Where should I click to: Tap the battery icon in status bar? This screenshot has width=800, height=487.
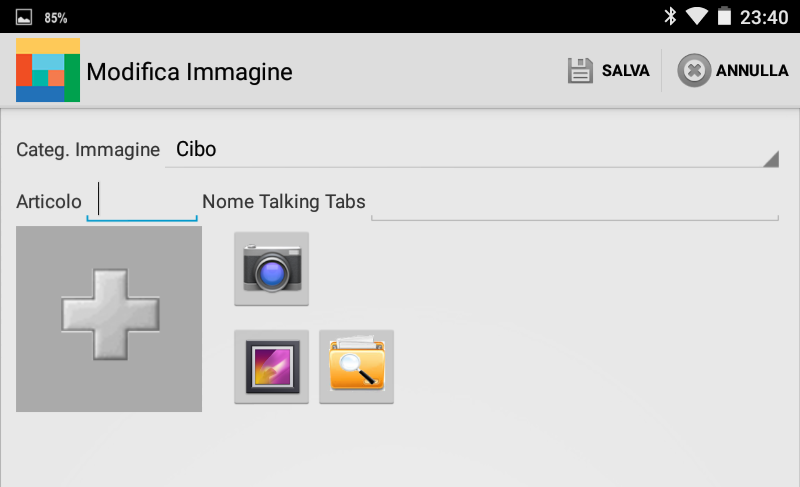click(x=724, y=16)
